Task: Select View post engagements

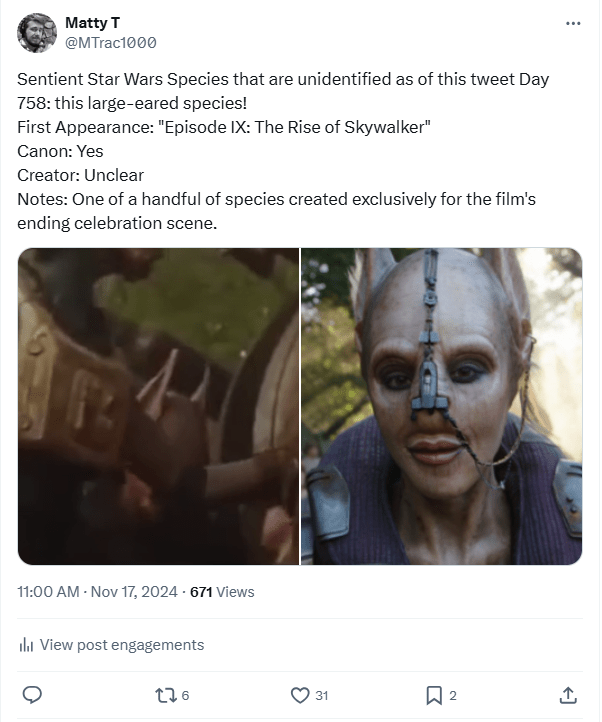Action: tap(121, 645)
